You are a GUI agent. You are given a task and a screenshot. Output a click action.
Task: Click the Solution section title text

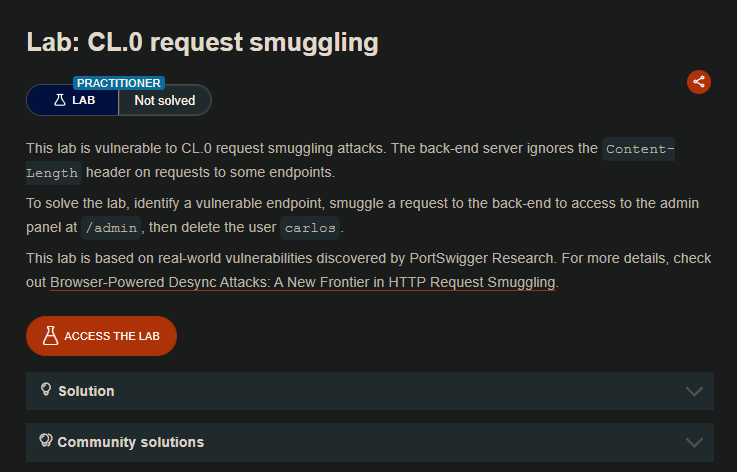(86, 391)
